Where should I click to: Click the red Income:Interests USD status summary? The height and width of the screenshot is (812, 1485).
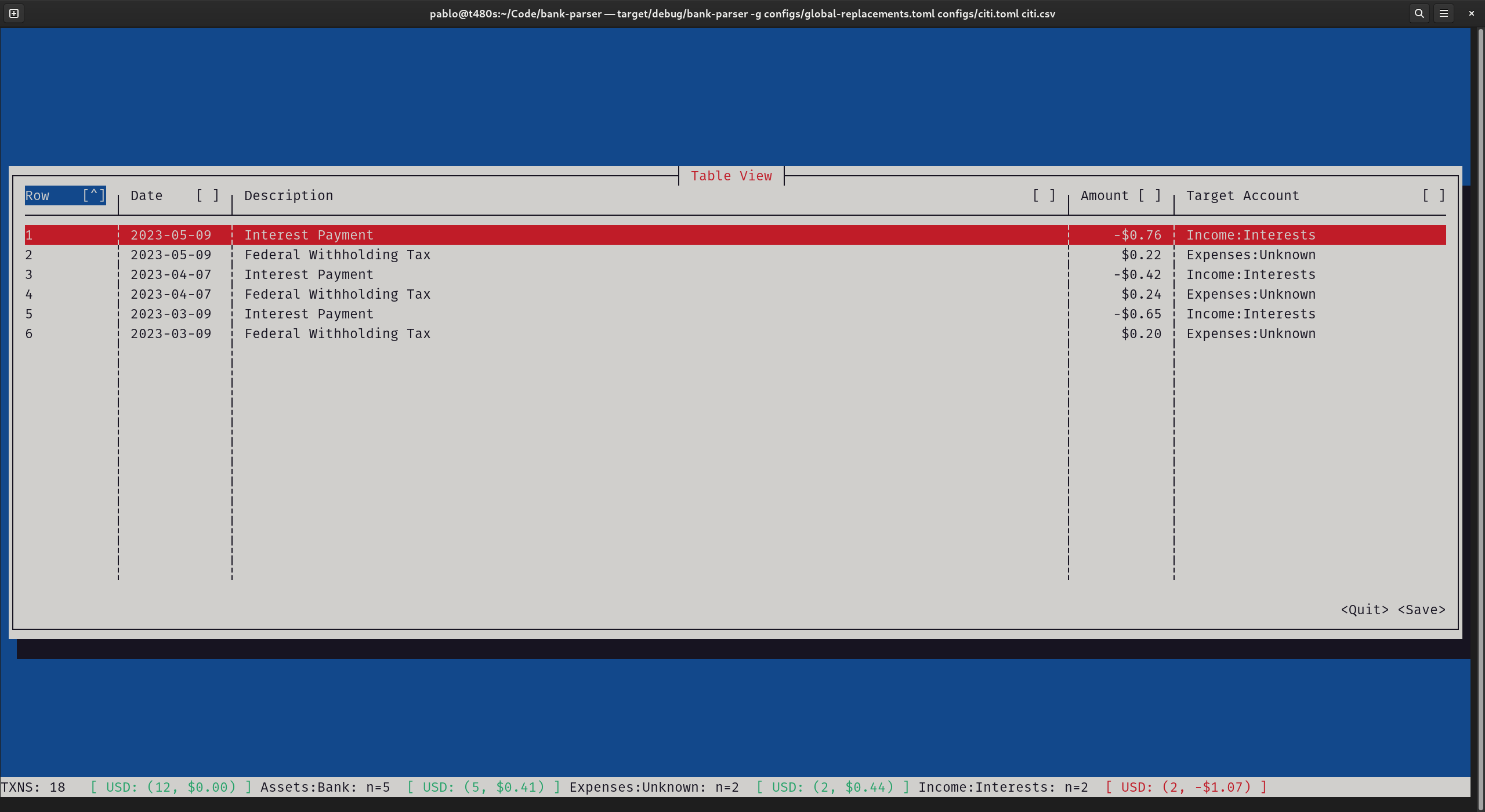(1186, 787)
